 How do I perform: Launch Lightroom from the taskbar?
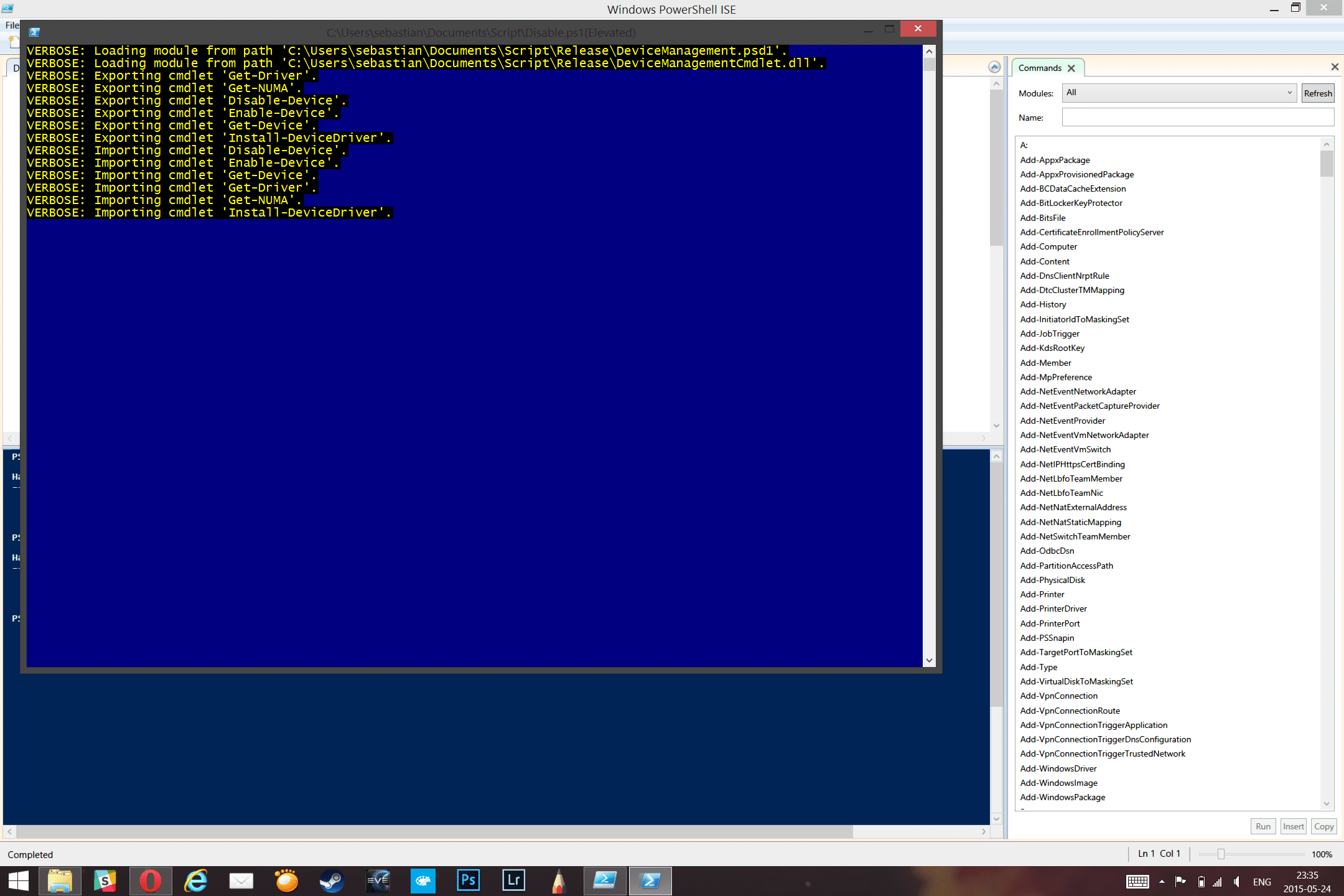(x=514, y=881)
